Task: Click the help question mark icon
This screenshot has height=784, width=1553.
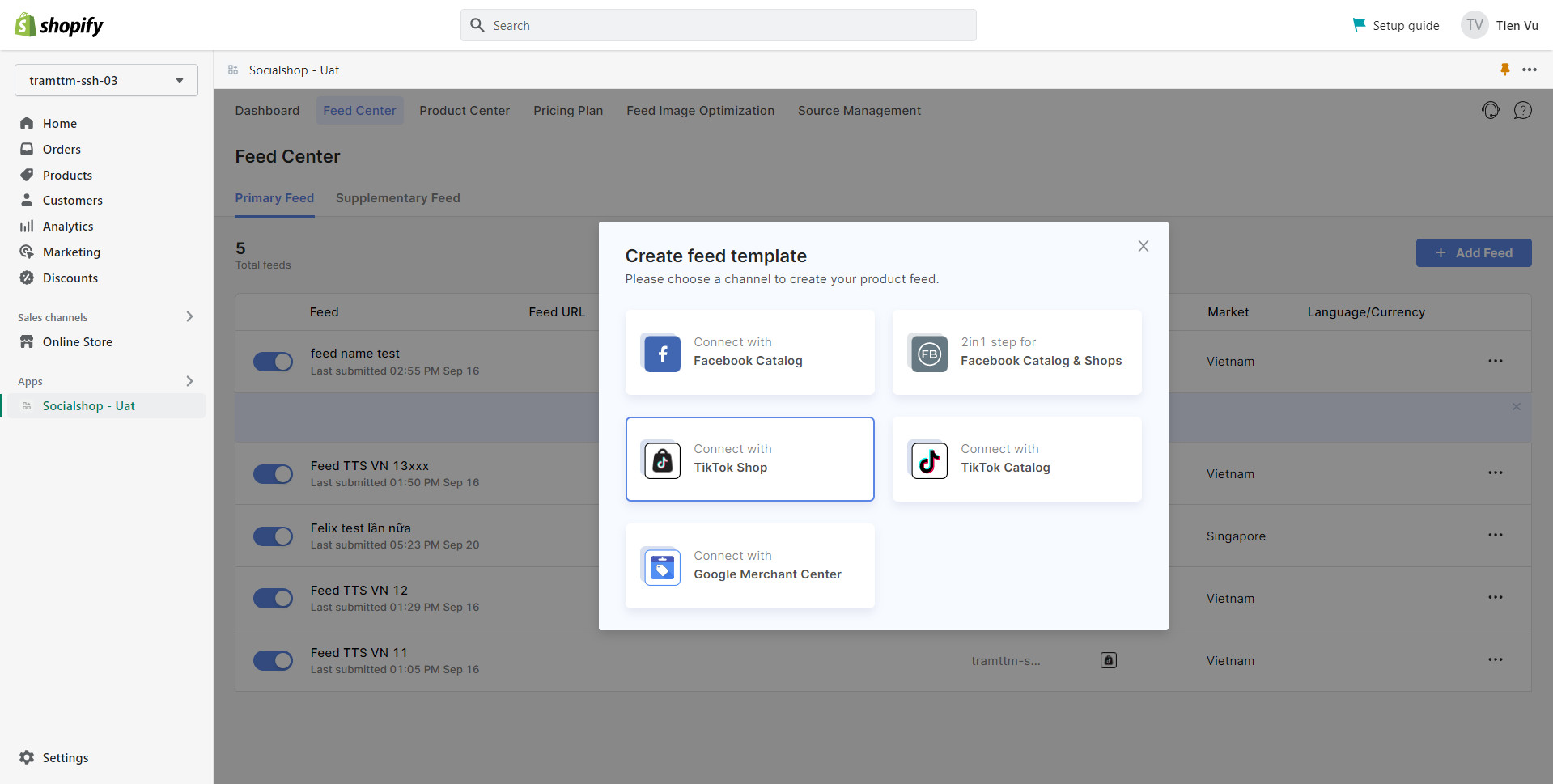Action: click(x=1522, y=110)
